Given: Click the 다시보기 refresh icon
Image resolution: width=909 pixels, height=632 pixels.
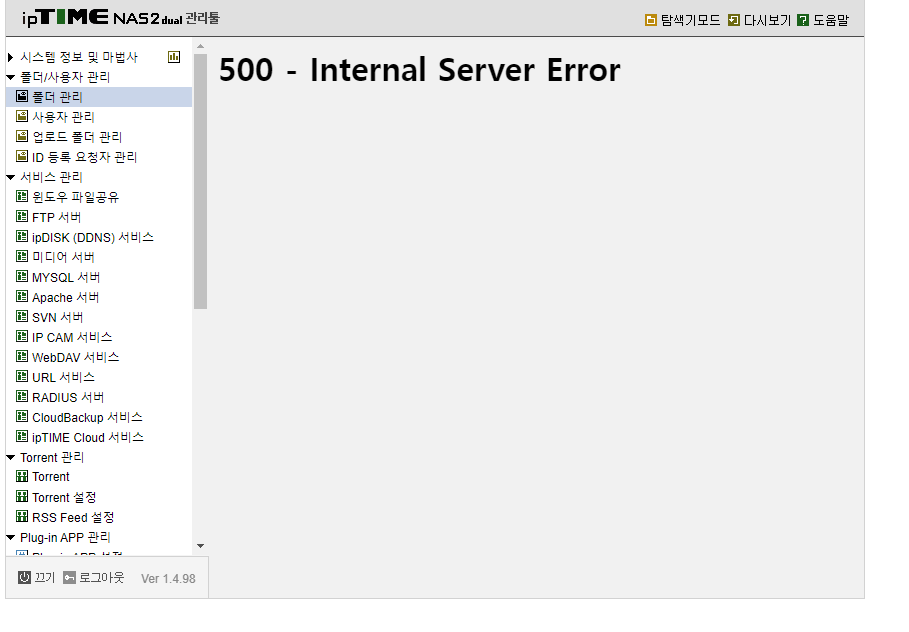Looking at the screenshot, I should [x=734, y=20].
